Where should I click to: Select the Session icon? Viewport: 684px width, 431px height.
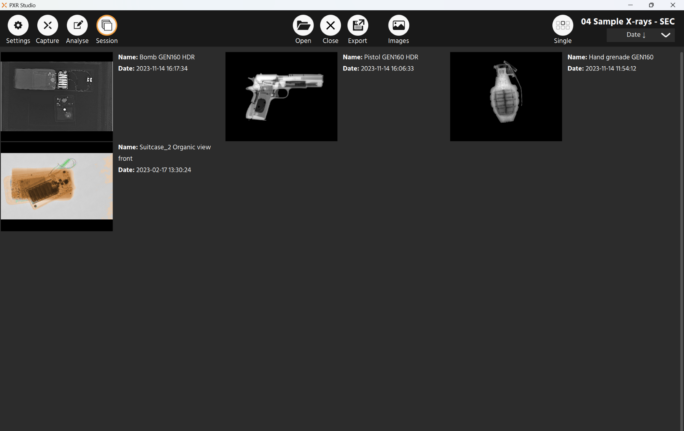coord(106,25)
